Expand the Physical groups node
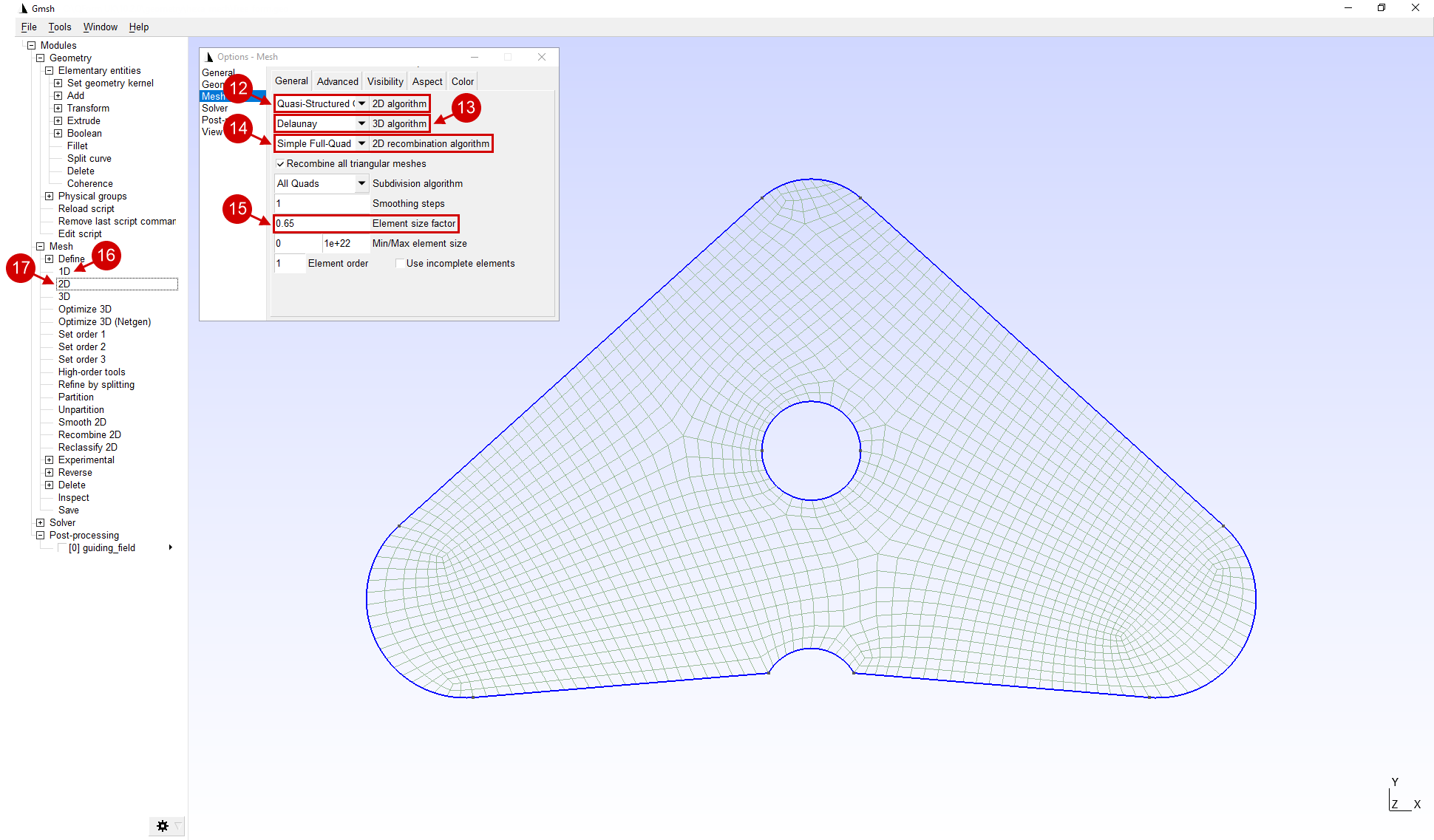This screenshot has width=1434, height=840. point(50,197)
